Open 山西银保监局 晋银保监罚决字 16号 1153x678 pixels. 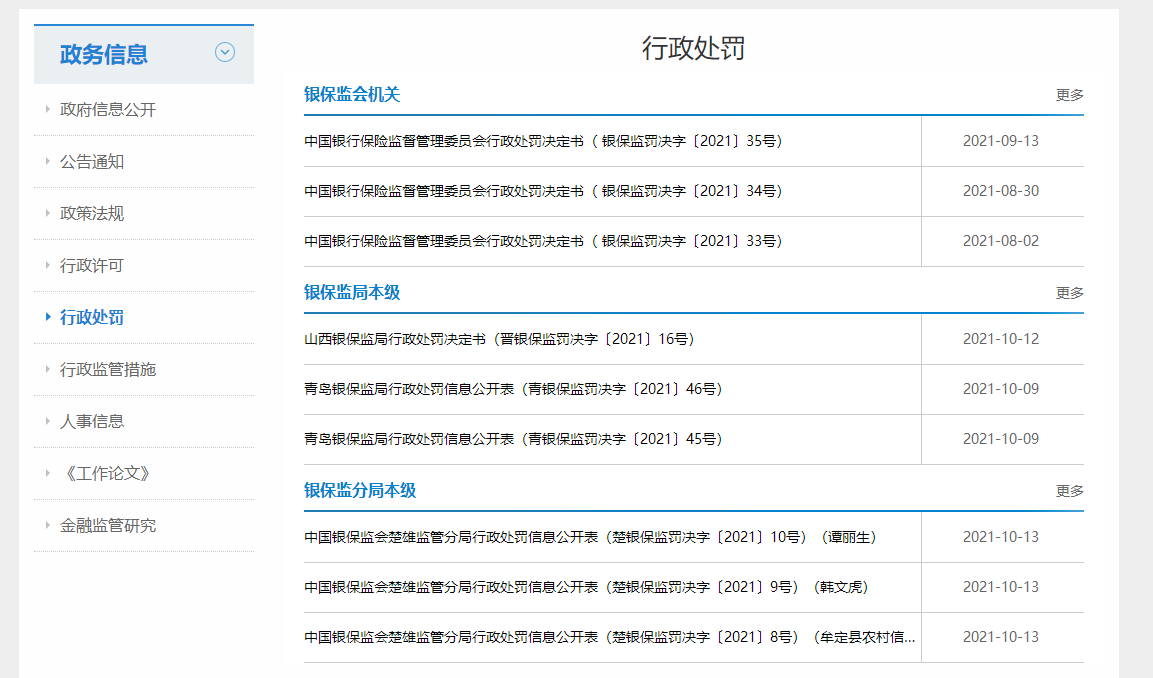click(x=499, y=339)
